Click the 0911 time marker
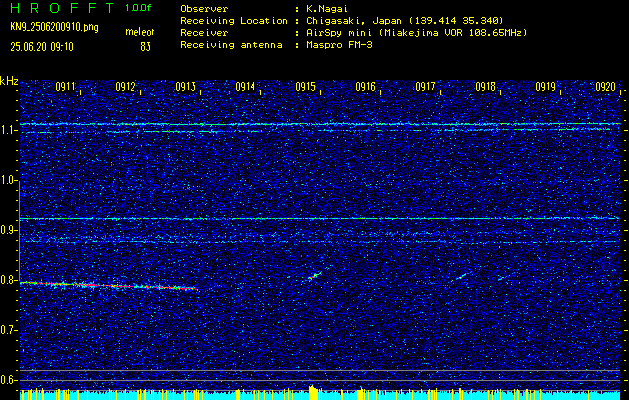 click(65, 87)
